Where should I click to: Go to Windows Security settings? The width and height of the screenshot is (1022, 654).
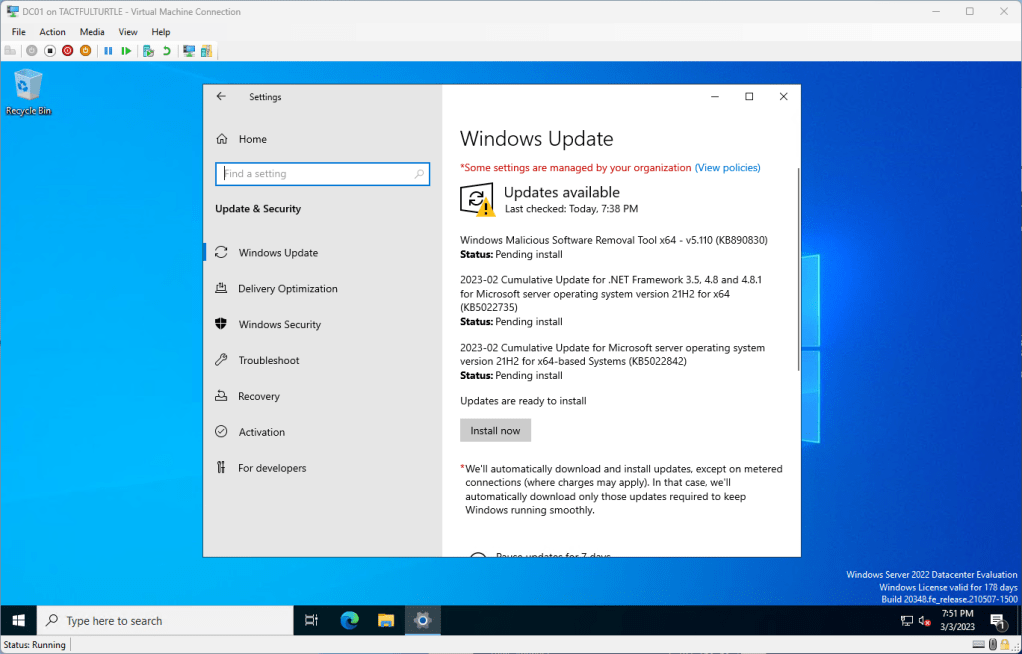pos(279,325)
